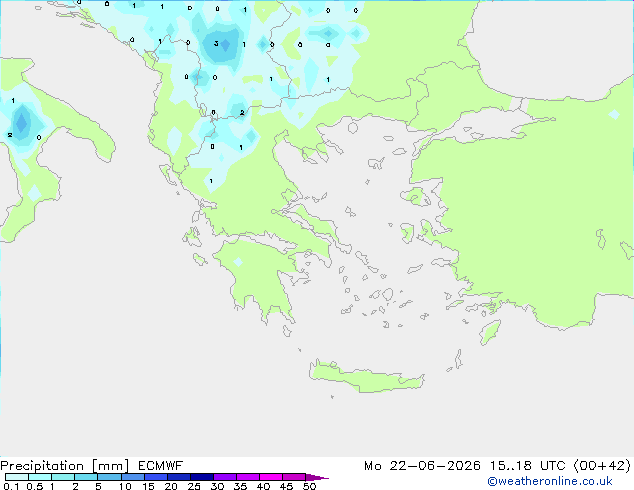
Task: Click the 'Precipitation' title text
Action: click(x=42, y=466)
